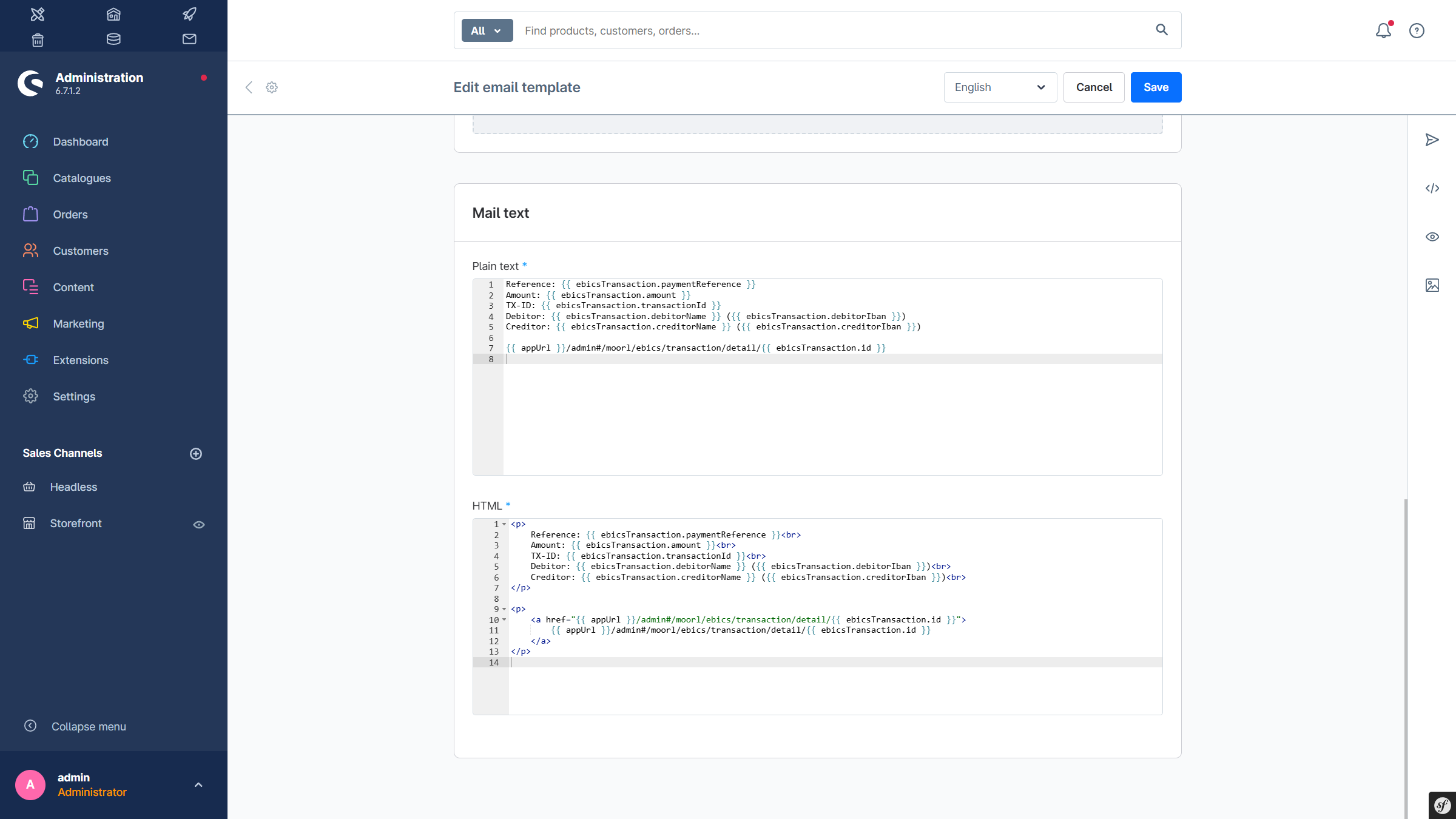Click the Cancel button
The image size is (1456, 819).
(x=1094, y=87)
